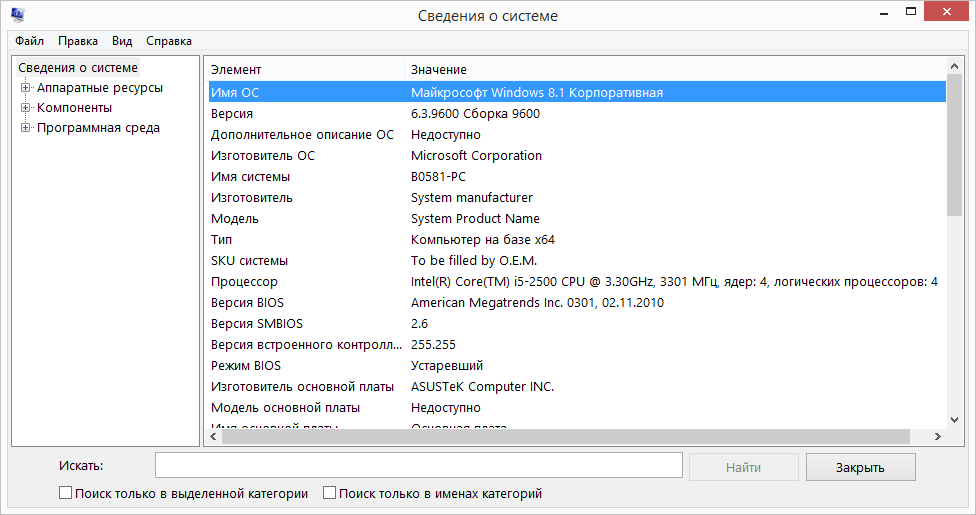
Task: Select the Модель row
Action: pyautogui.click(x=577, y=219)
